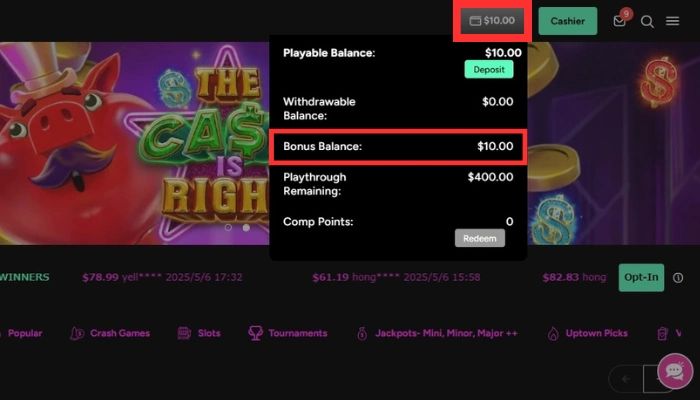Click the search magnifier icon

click(647, 21)
